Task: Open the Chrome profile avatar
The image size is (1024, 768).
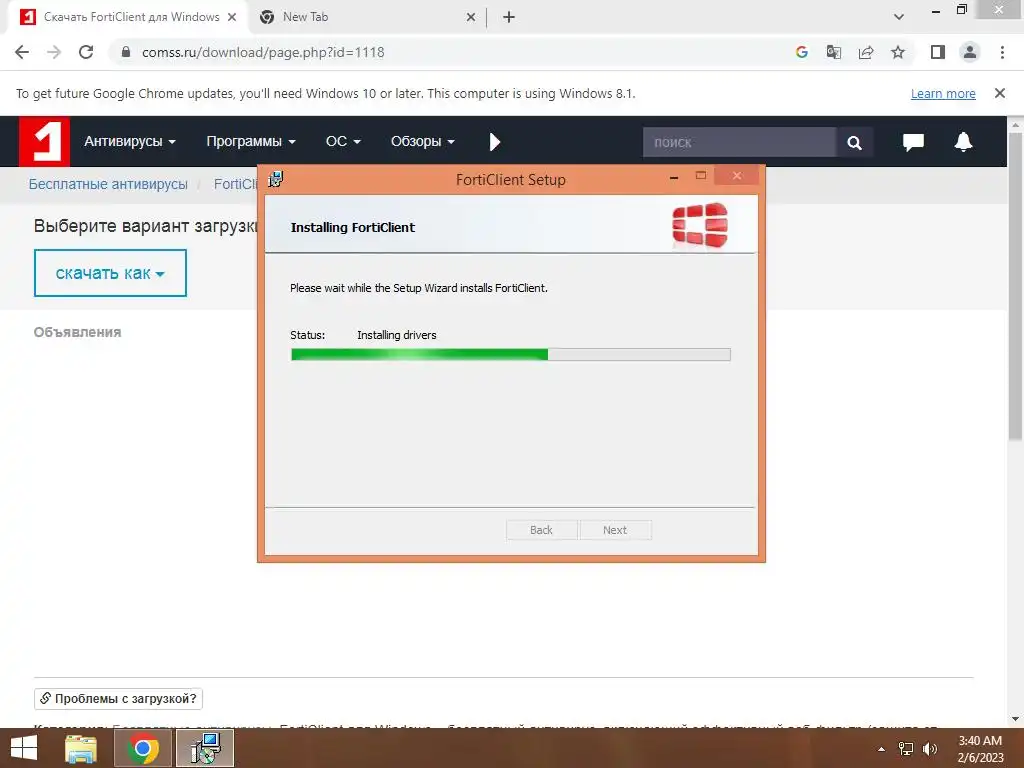Action: (x=970, y=52)
